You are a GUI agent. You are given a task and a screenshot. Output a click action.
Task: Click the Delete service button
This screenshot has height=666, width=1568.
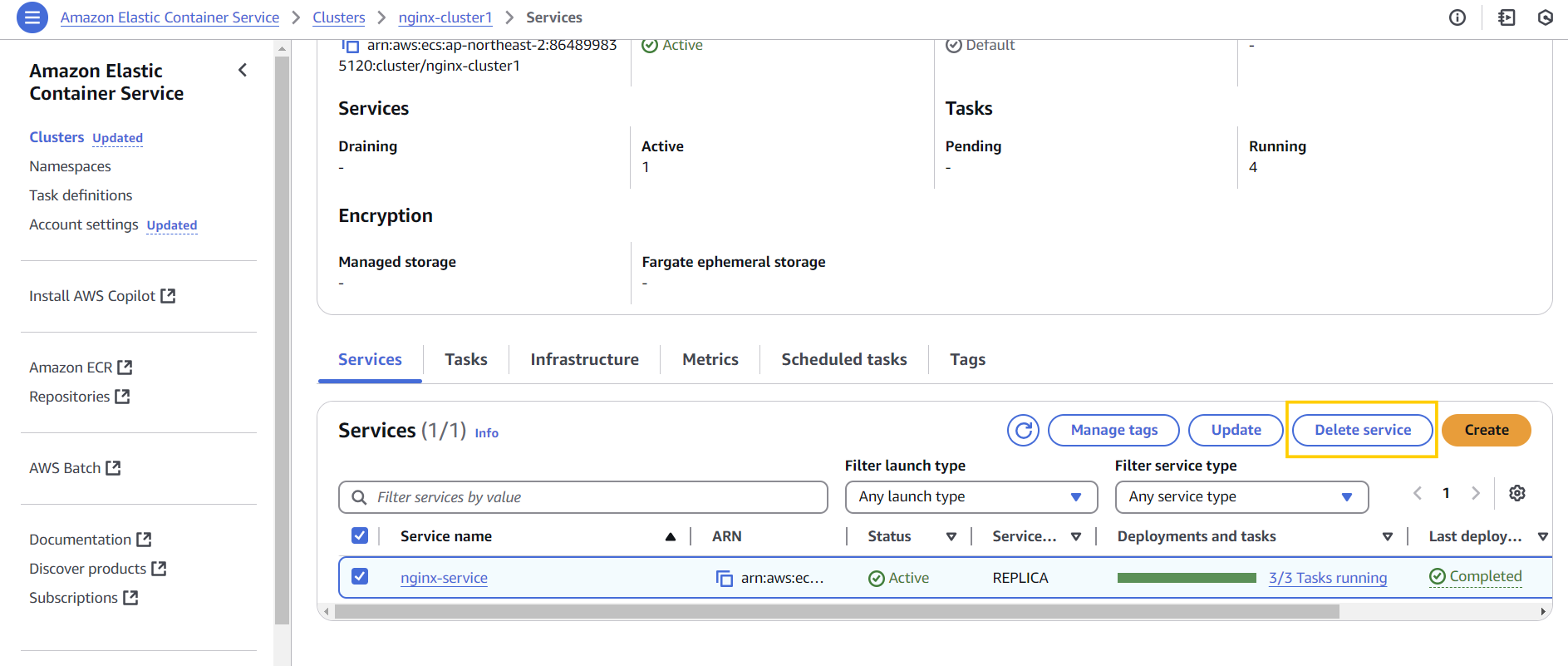click(1363, 430)
